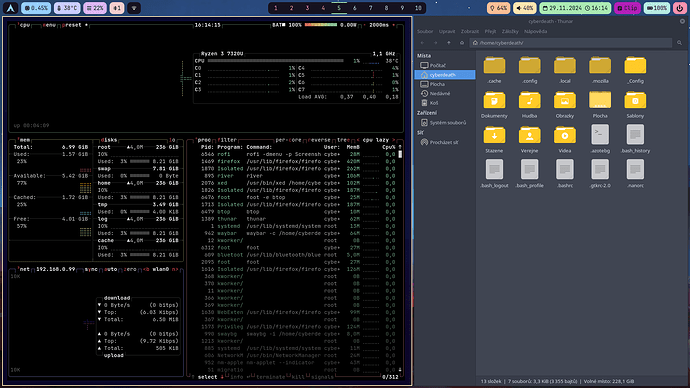This screenshot has width=690, height=388.
Task: Change the cpu lazy sort column selector
Action: (376, 140)
